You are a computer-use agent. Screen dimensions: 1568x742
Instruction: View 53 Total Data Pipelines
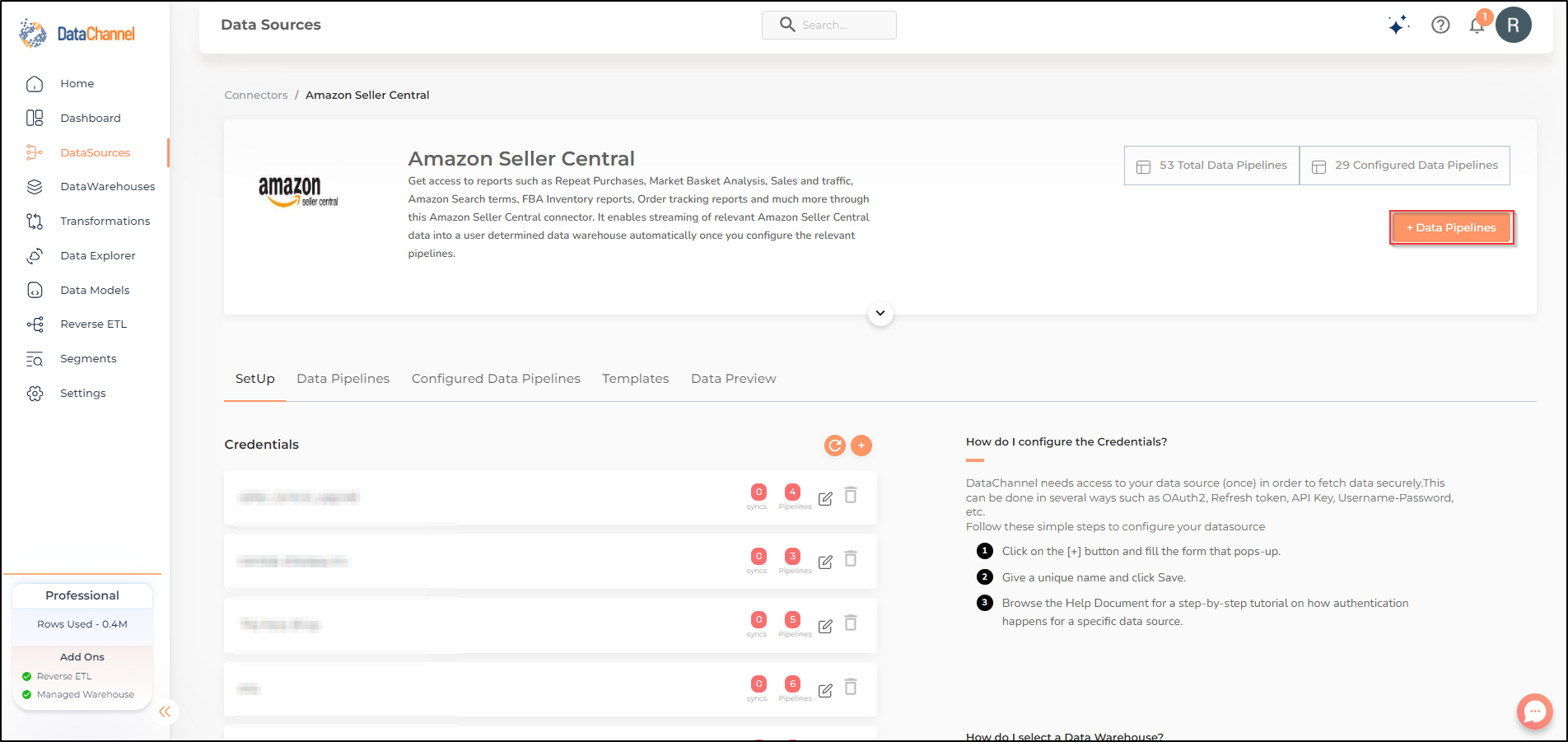coord(1211,166)
